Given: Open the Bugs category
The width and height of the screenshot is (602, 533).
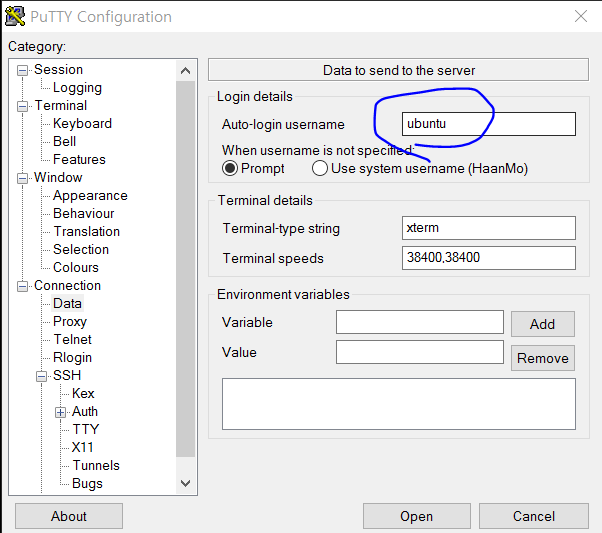Looking at the screenshot, I should click(87, 483).
